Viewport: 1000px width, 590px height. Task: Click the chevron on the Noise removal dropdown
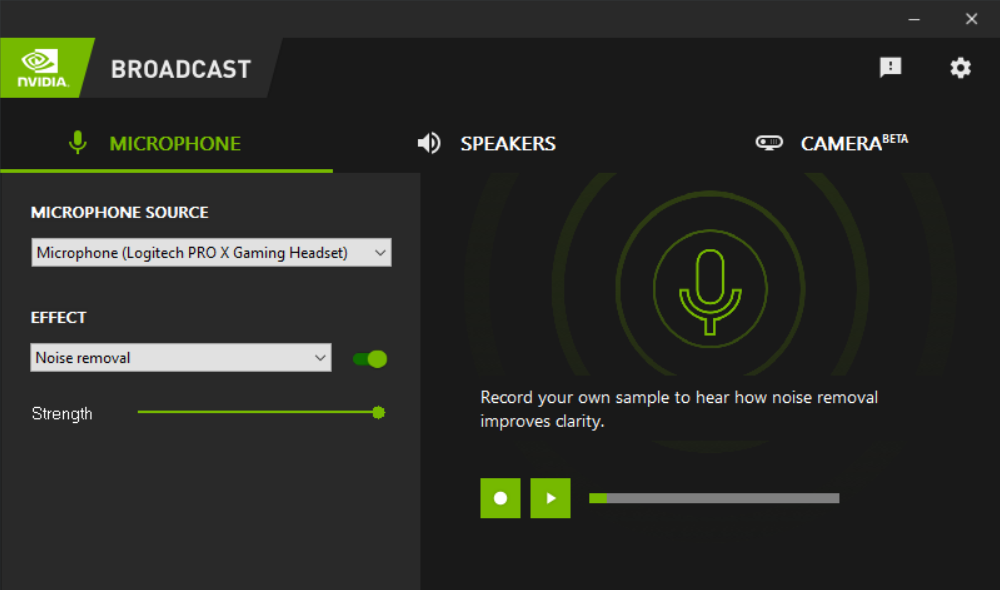click(x=320, y=357)
